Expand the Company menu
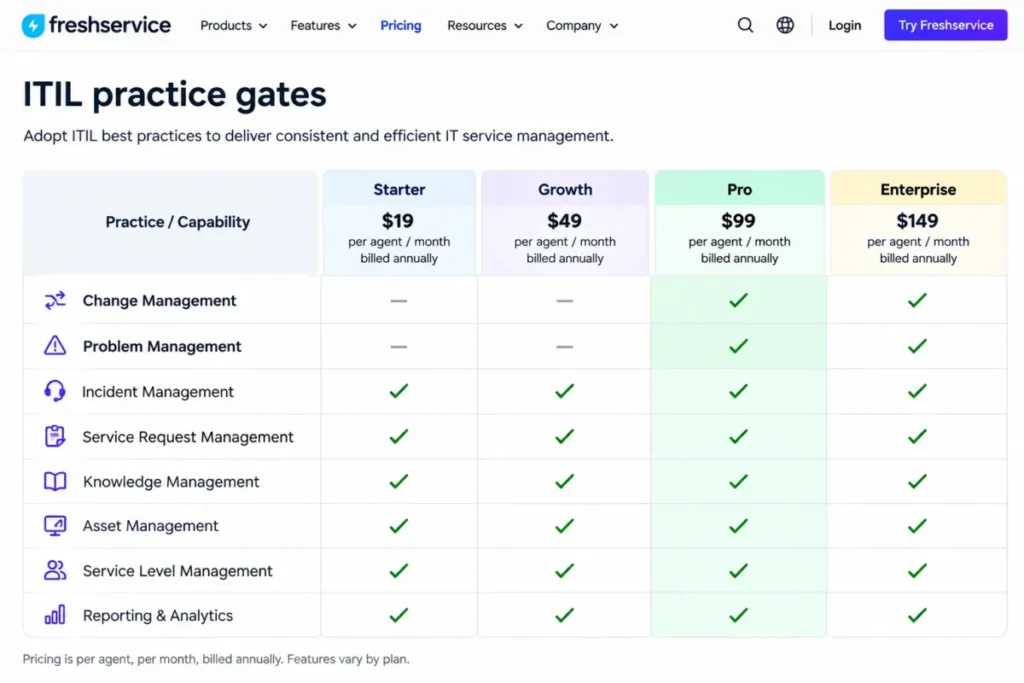This screenshot has height=683, width=1024. pos(582,25)
